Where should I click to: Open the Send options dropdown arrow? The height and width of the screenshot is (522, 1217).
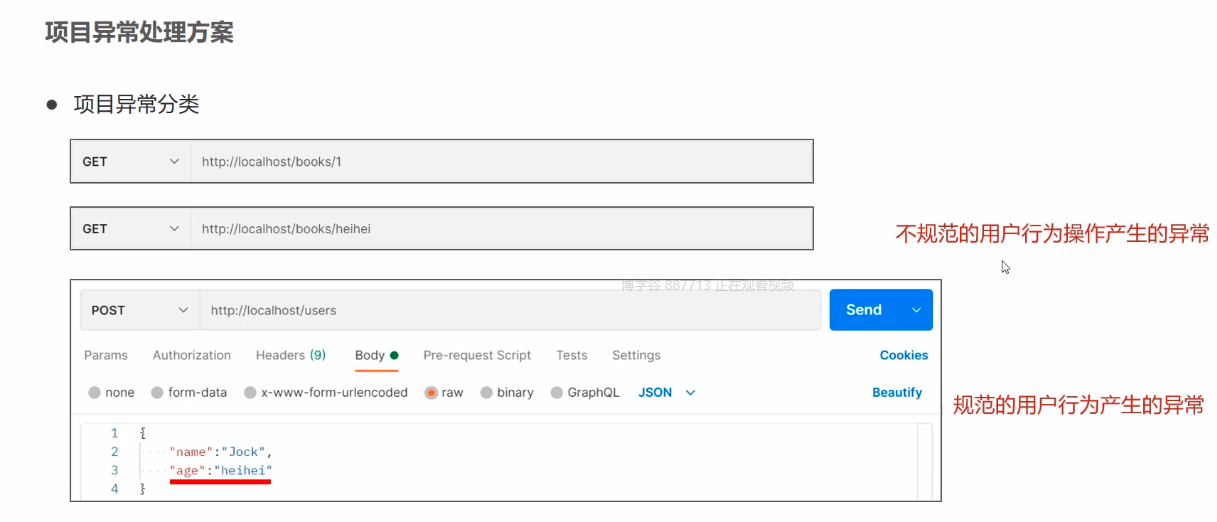pyautogui.click(x=916, y=310)
